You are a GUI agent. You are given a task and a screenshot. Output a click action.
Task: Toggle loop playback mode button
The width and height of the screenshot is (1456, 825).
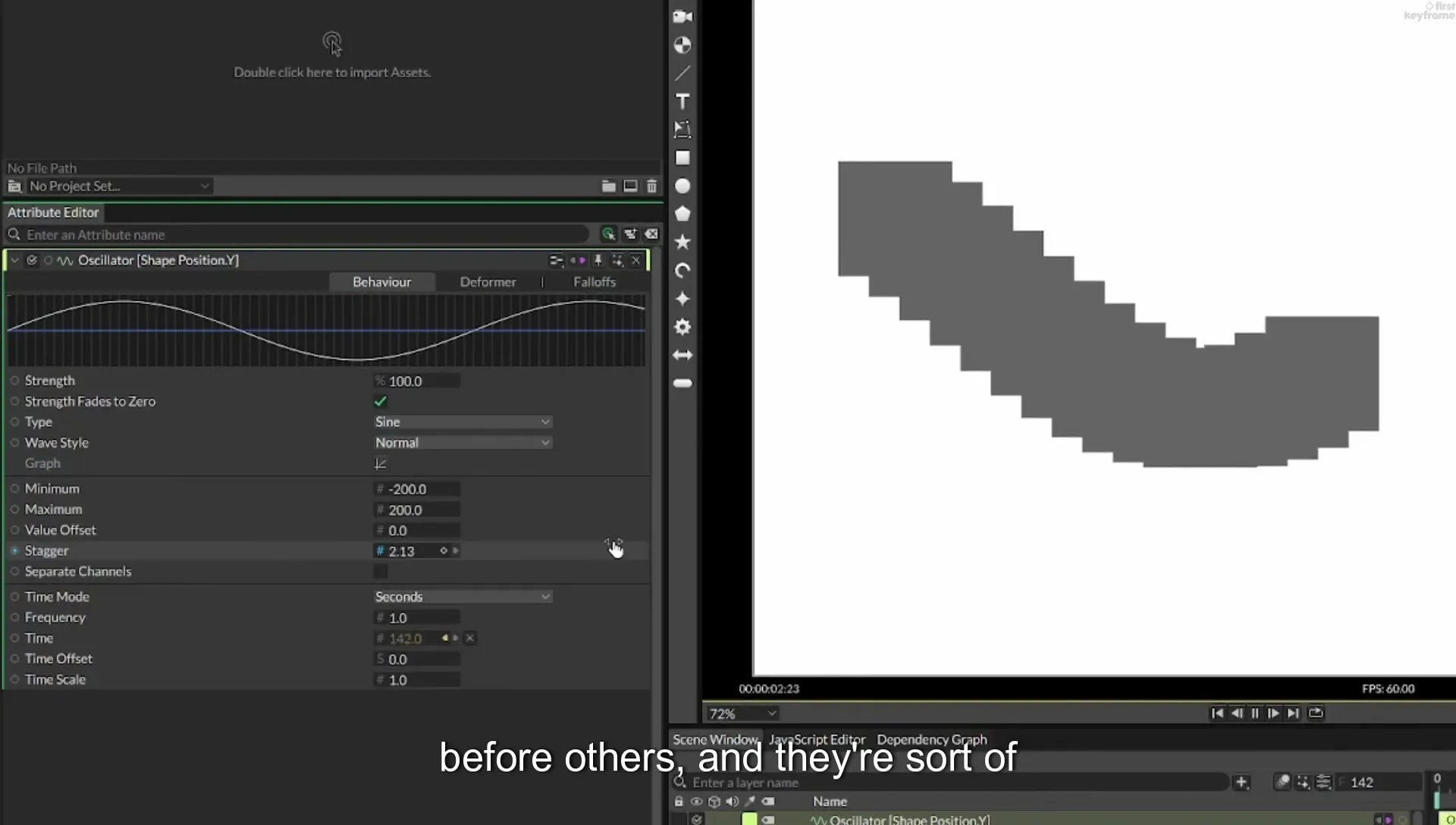pyautogui.click(x=1316, y=714)
